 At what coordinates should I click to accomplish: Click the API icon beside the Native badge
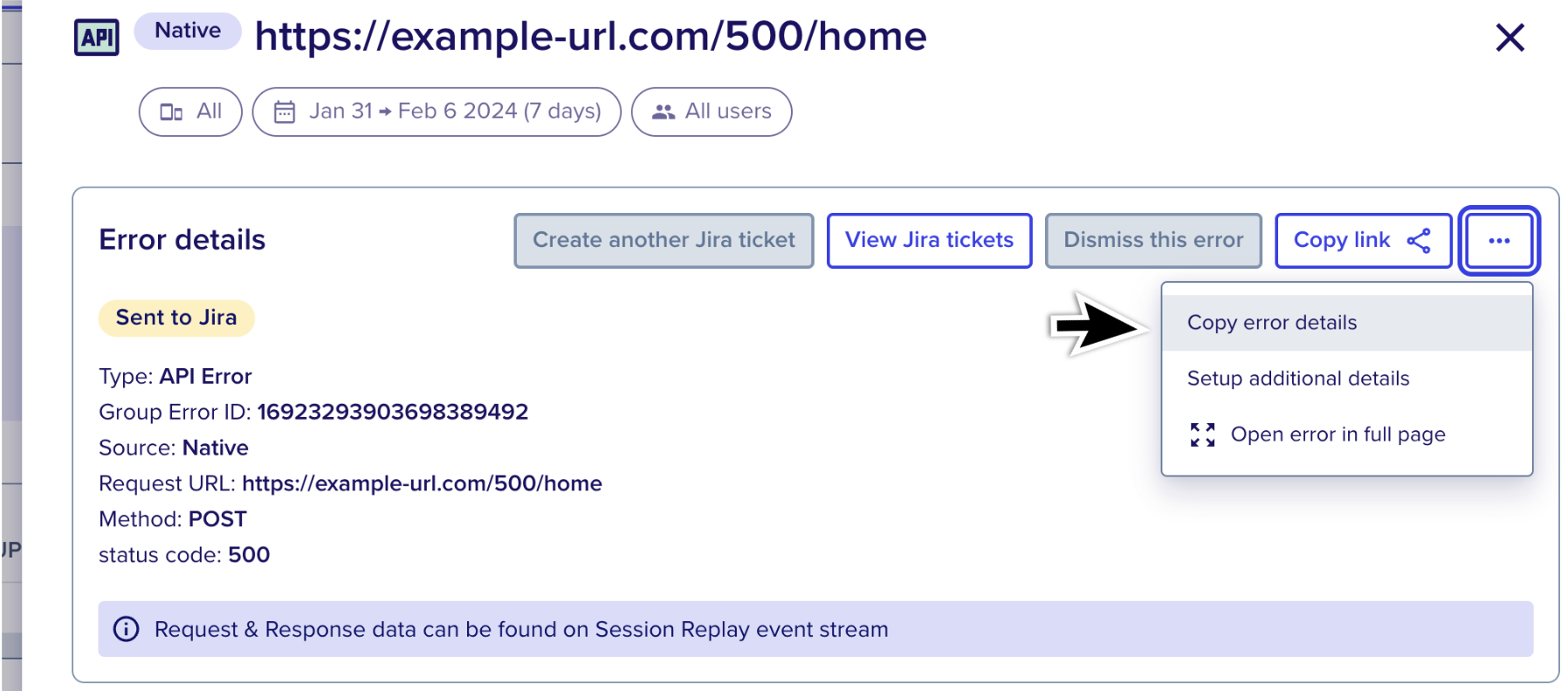[97, 37]
